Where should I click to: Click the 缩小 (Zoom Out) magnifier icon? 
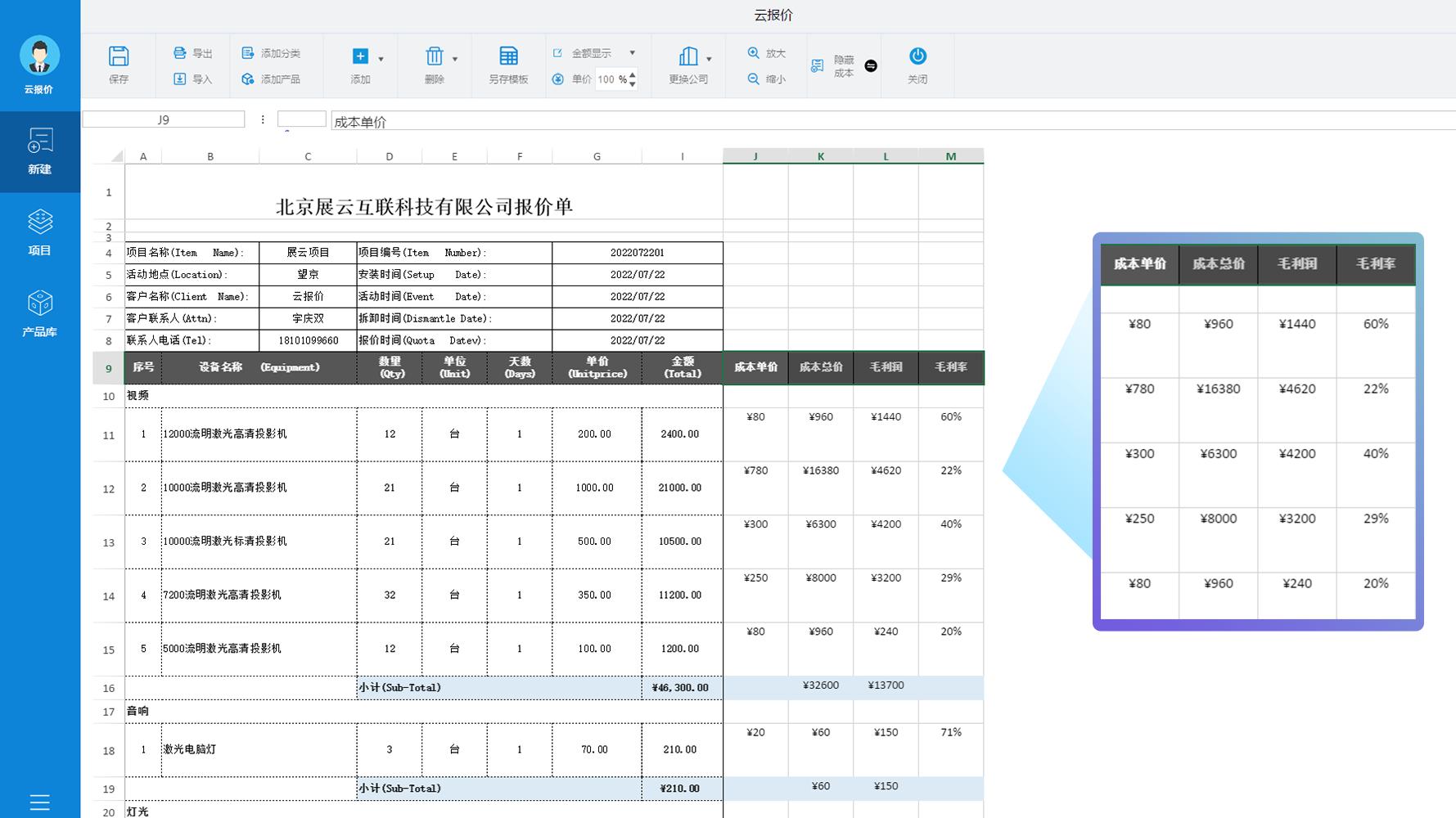(752, 79)
